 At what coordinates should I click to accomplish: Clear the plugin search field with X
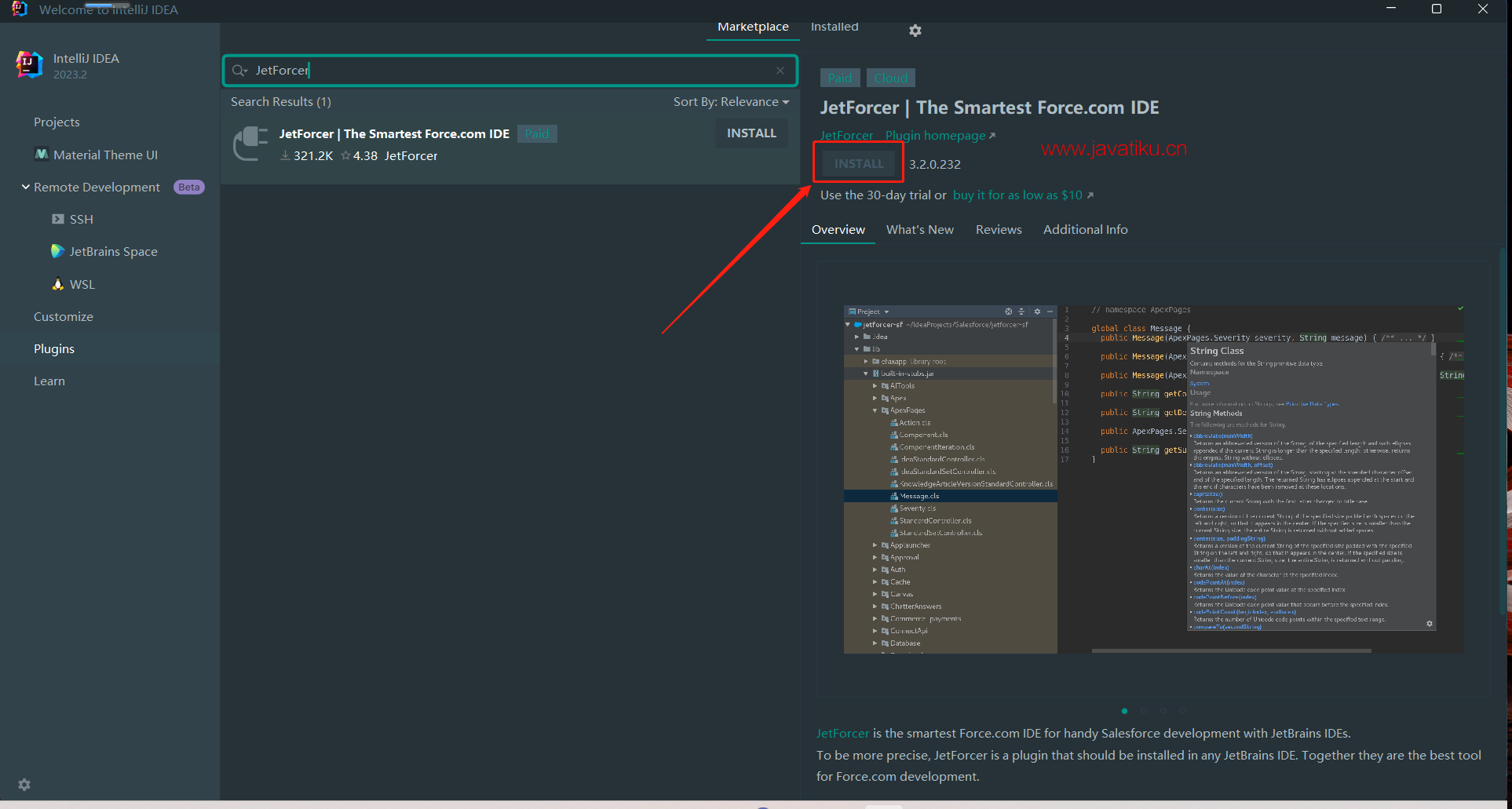click(x=780, y=71)
